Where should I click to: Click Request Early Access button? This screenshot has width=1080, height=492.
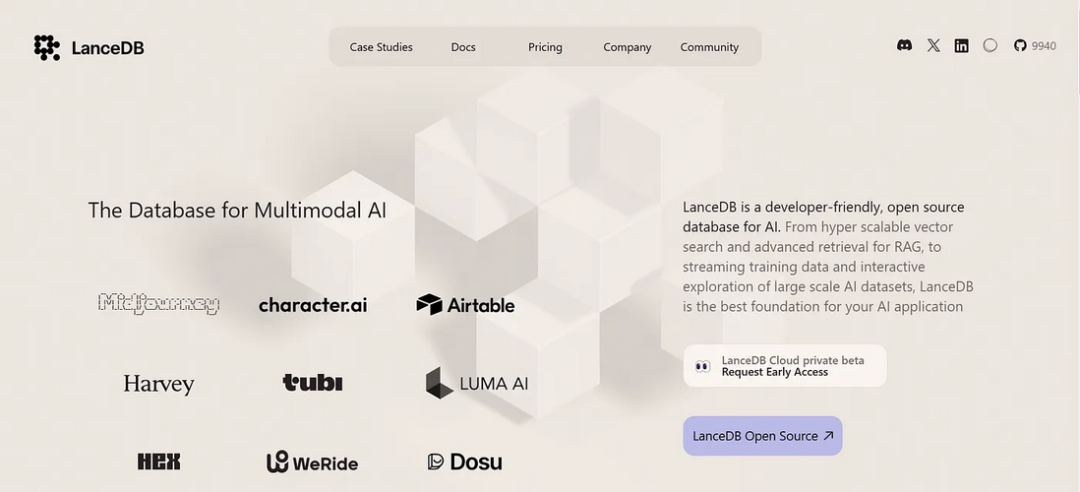[x=785, y=366]
